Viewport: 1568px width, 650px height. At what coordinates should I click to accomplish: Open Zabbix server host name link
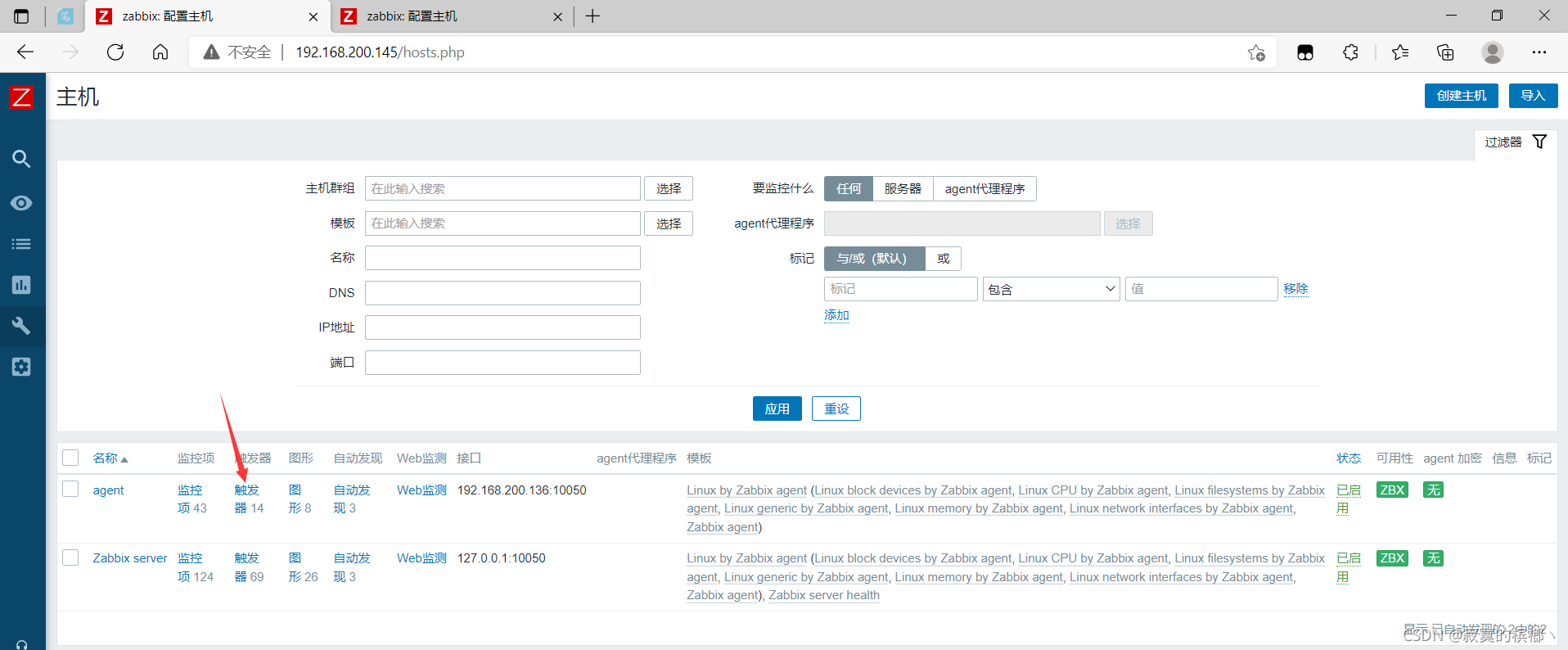[130, 558]
